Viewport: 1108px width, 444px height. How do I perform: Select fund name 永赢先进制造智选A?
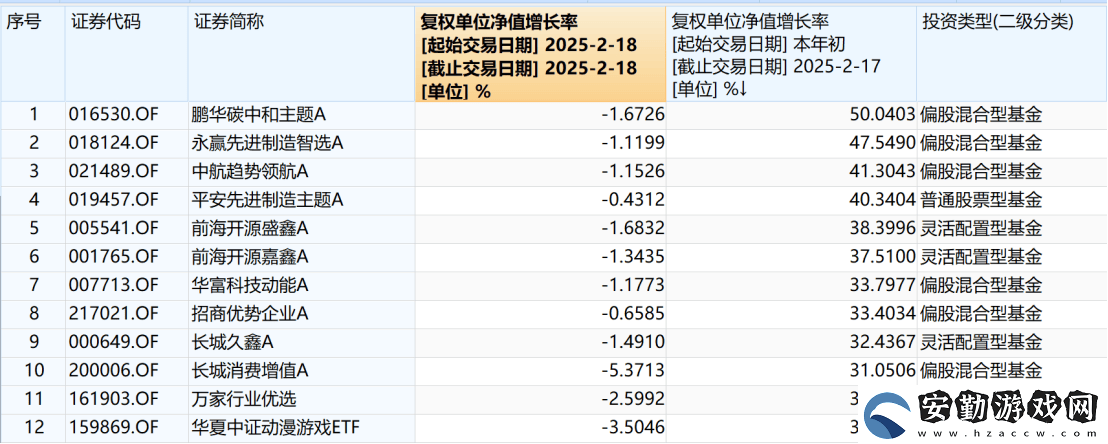pos(267,144)
